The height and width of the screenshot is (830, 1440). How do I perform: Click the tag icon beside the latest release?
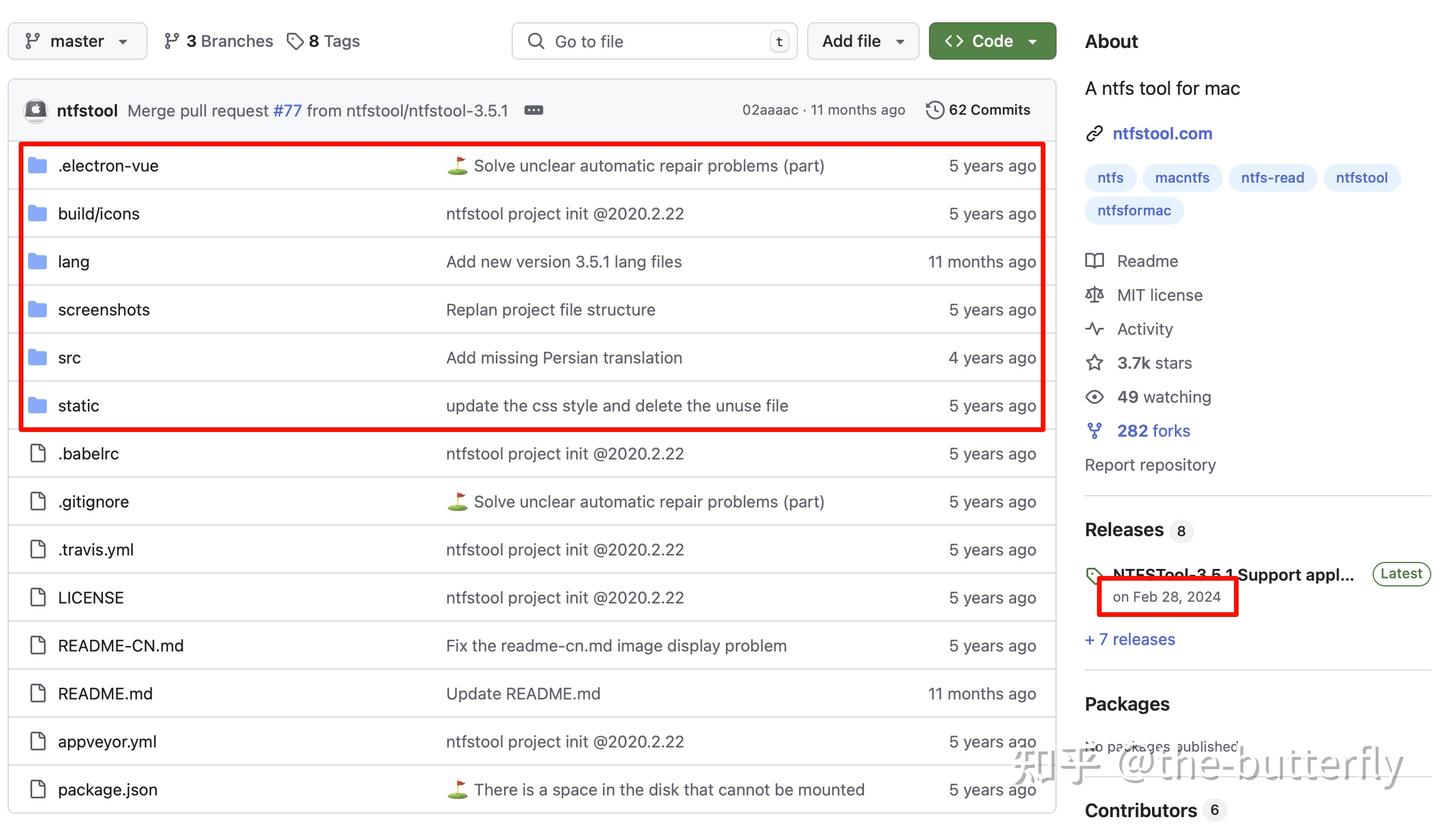(1095, 575)
